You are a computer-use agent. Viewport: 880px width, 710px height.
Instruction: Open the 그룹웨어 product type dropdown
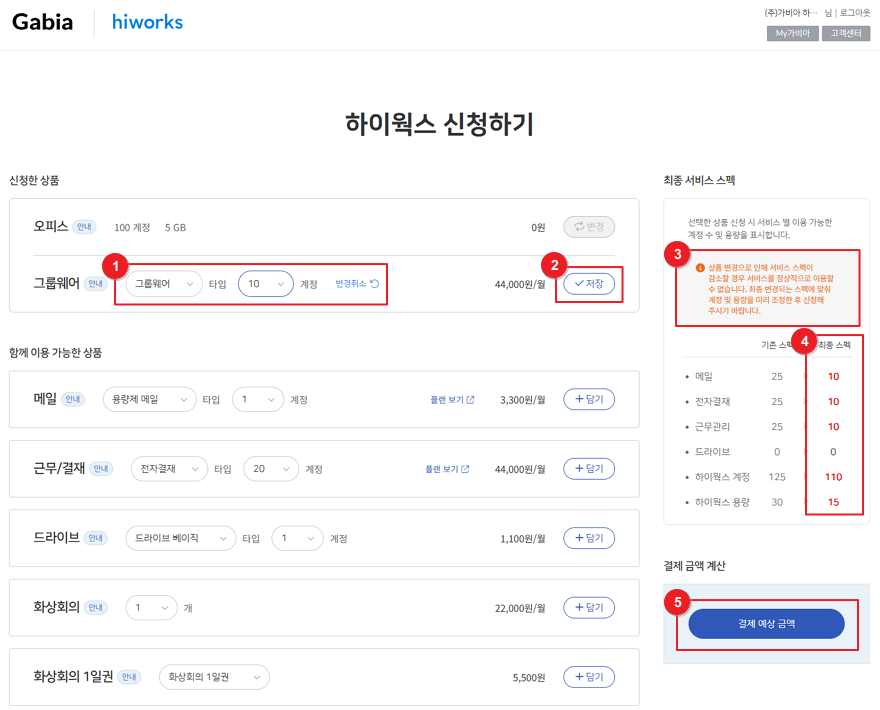[164, 284]
